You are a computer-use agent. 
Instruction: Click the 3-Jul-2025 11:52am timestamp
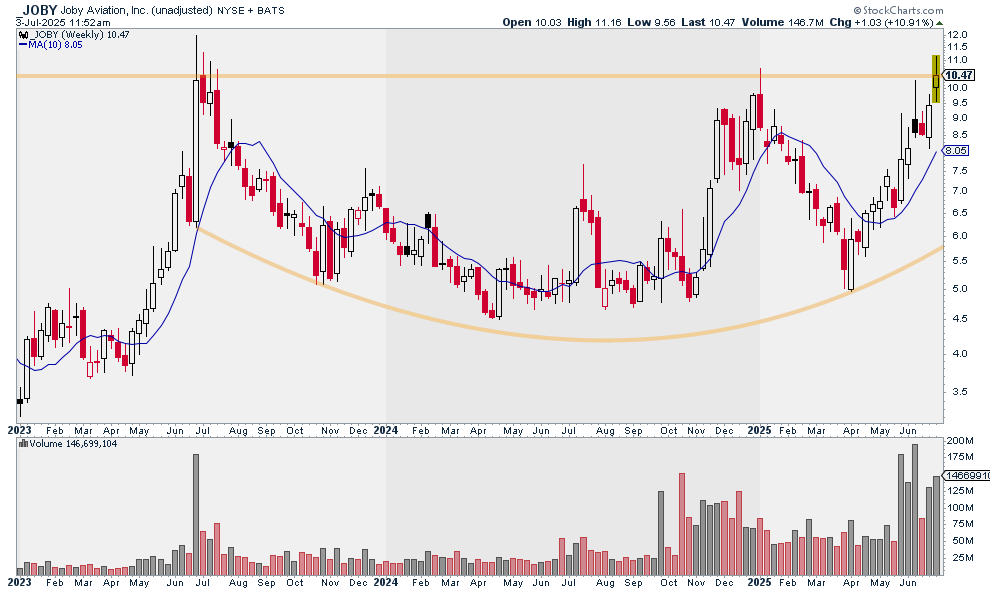(x=63, y=23)
